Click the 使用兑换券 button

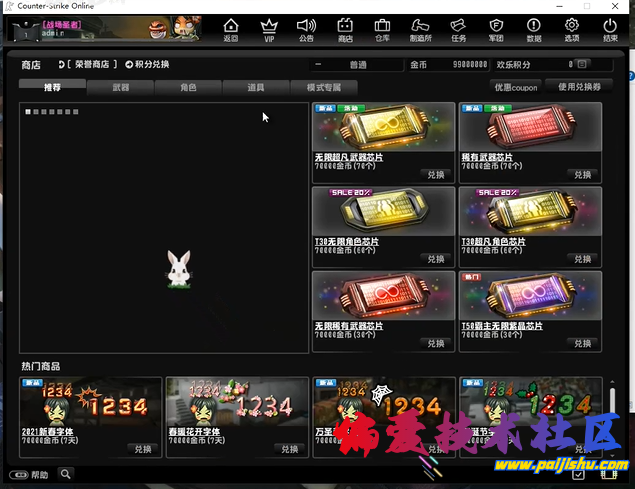(579, 87)
